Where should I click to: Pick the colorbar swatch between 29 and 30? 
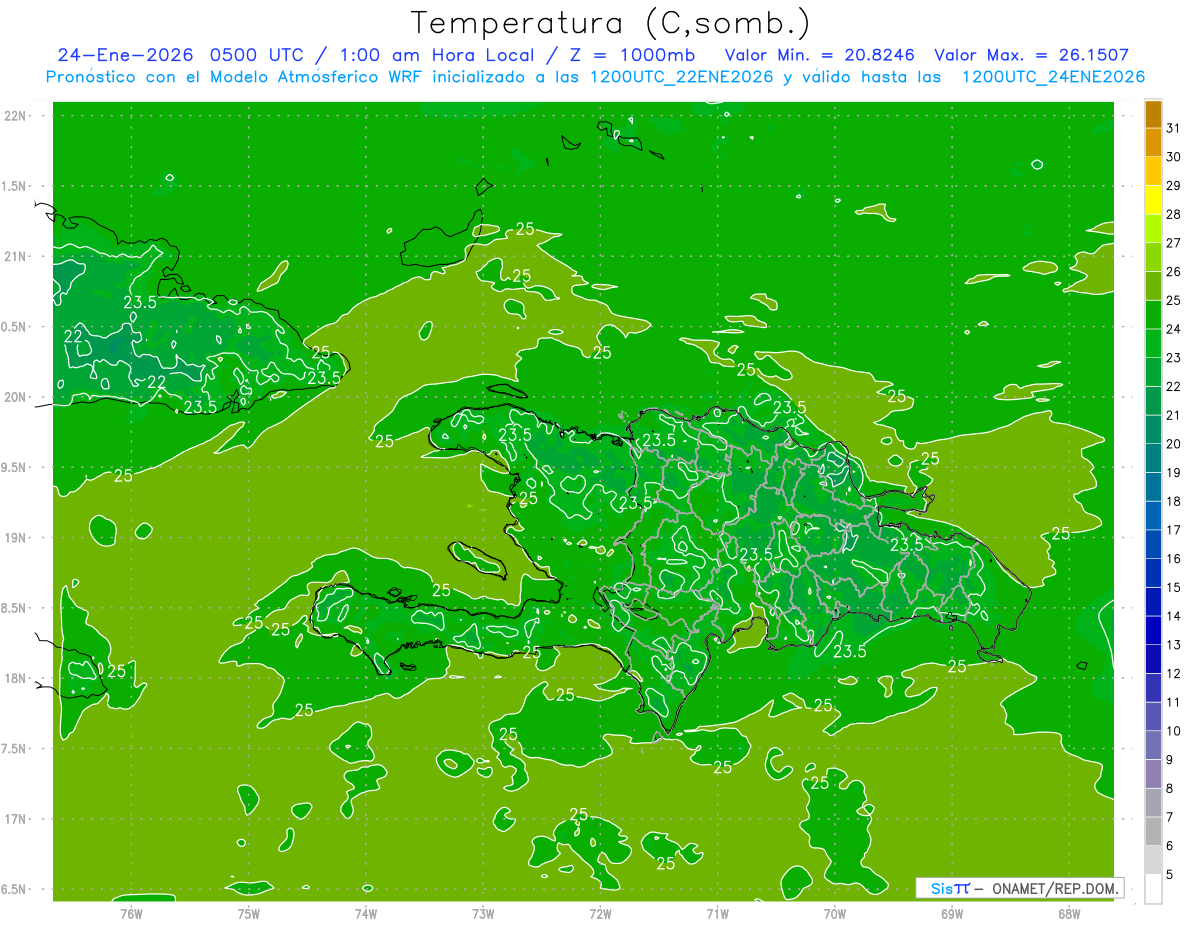click(1153, 171)
